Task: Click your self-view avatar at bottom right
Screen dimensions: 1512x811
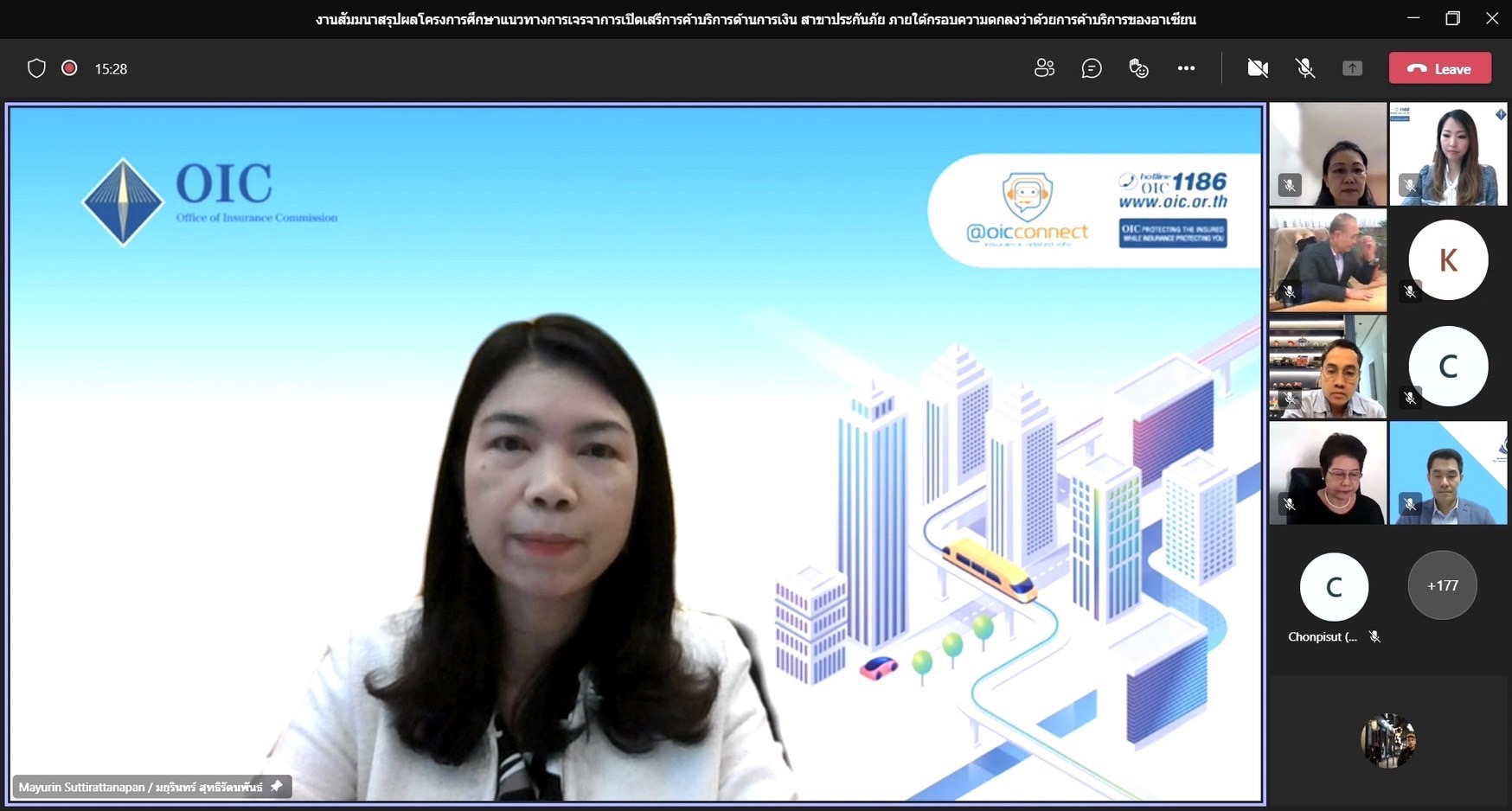Action: (x=1387, y=740)
